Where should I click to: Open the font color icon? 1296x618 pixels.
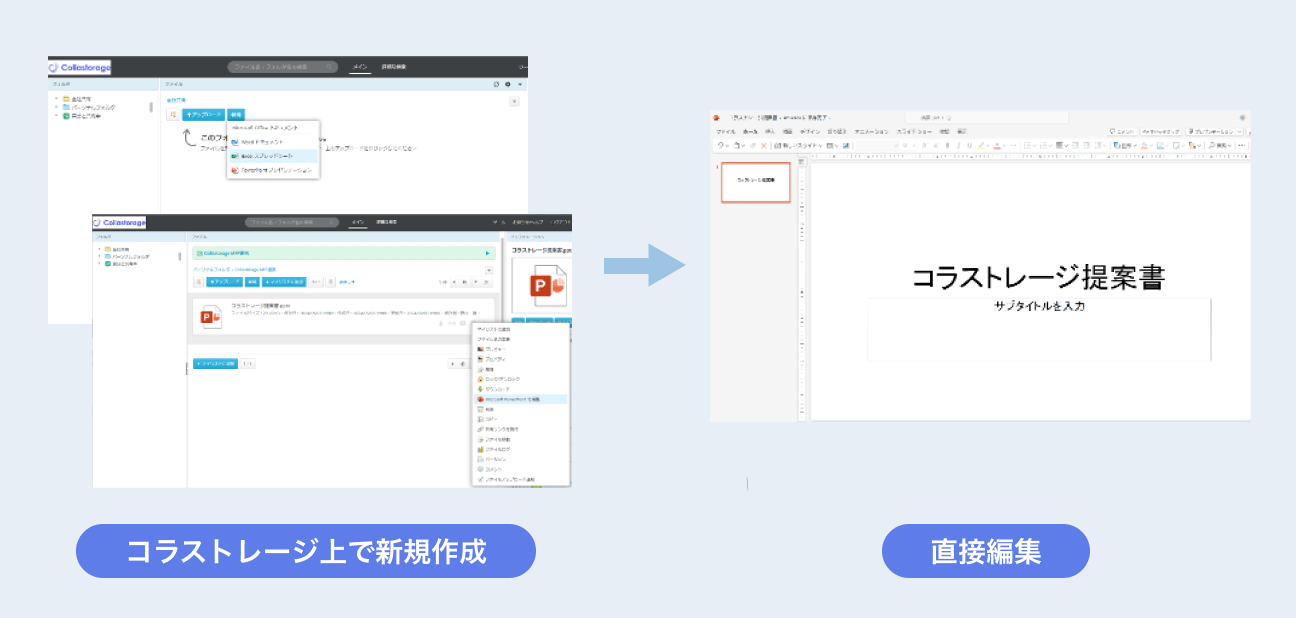(998, 146)
